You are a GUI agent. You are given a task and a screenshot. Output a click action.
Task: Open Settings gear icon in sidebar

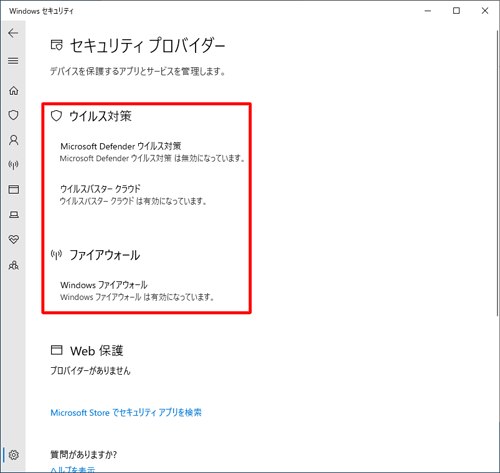tap(14, 455)
